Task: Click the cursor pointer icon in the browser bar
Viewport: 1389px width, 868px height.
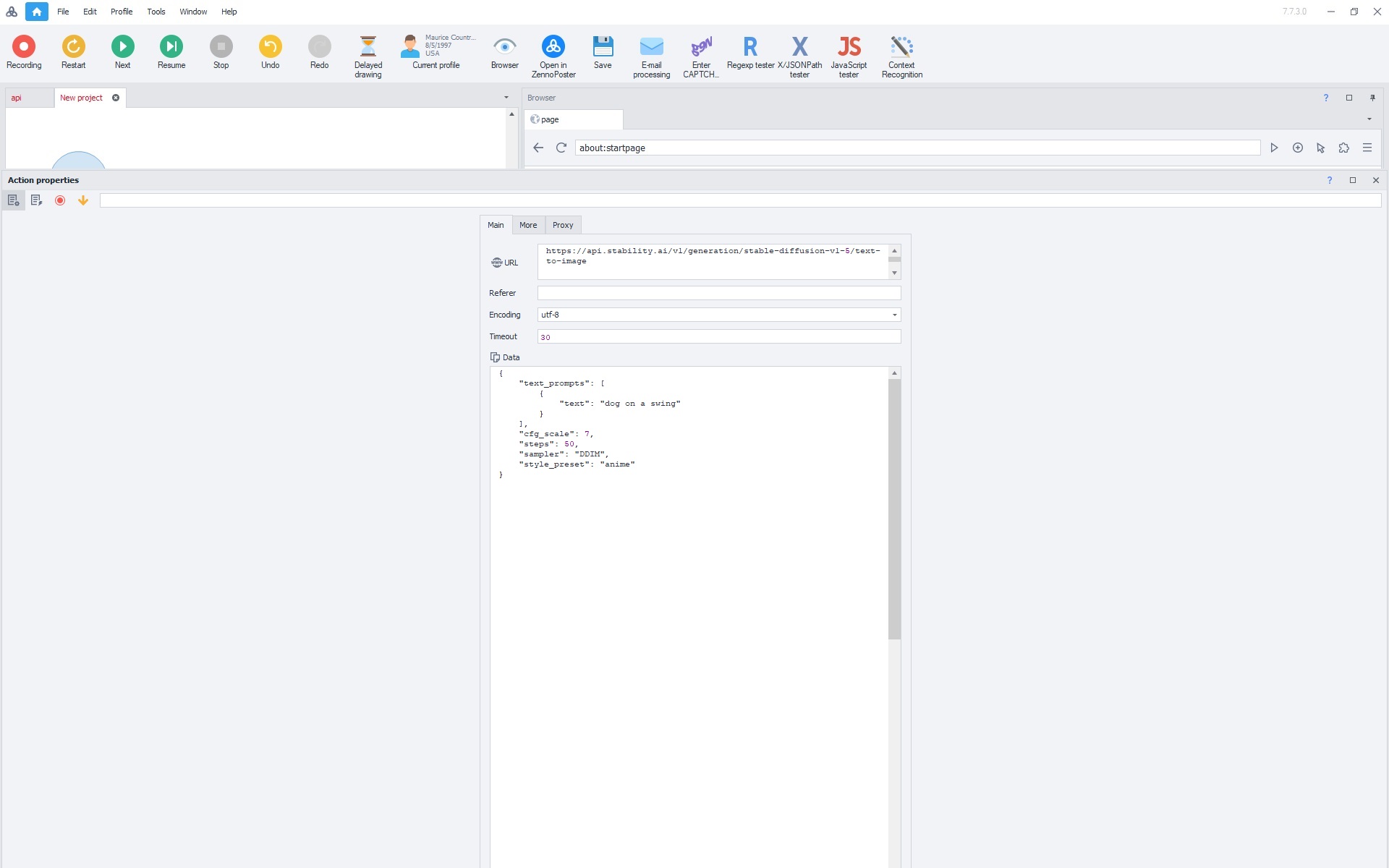Action: (1321, 148)
